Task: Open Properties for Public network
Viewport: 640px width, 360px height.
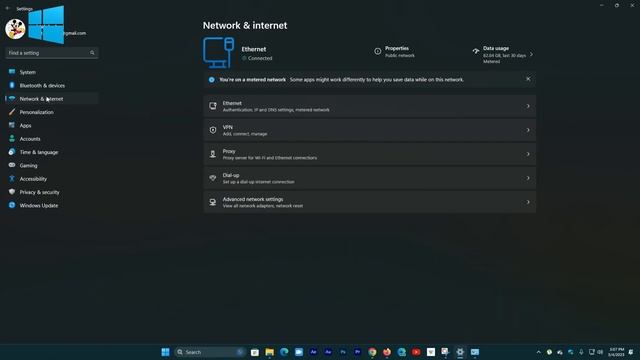Action: 394,51
